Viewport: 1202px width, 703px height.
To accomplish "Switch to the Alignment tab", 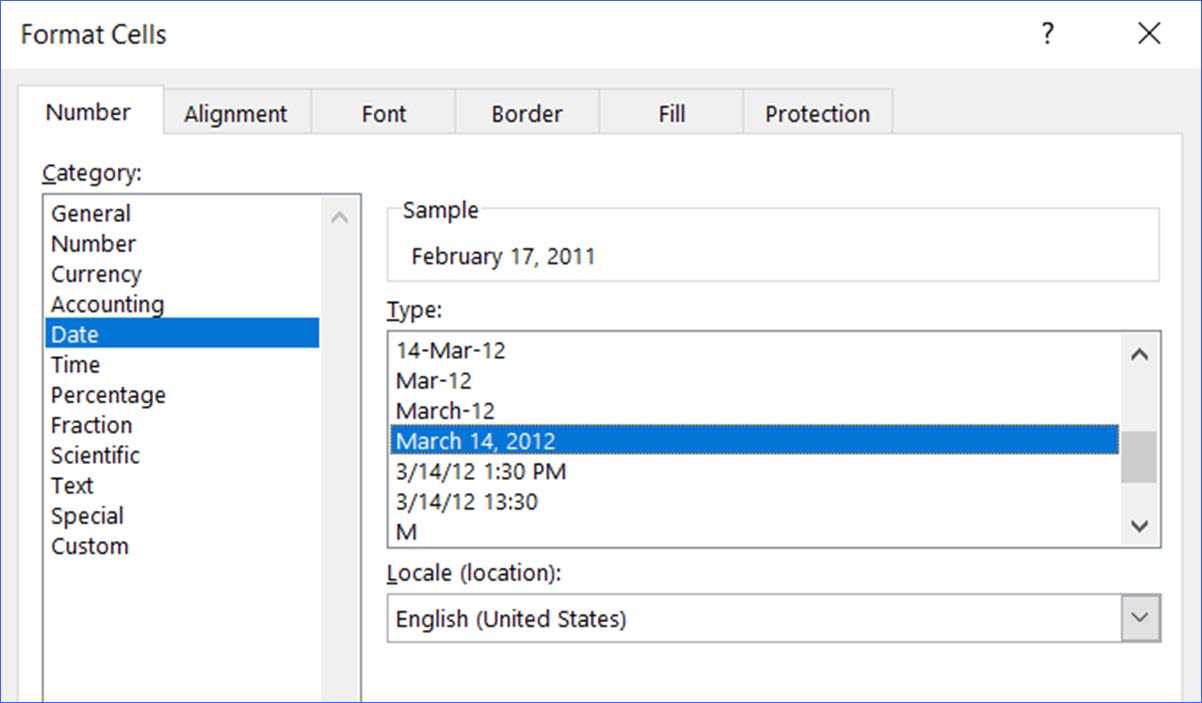I will coord(236,113).
